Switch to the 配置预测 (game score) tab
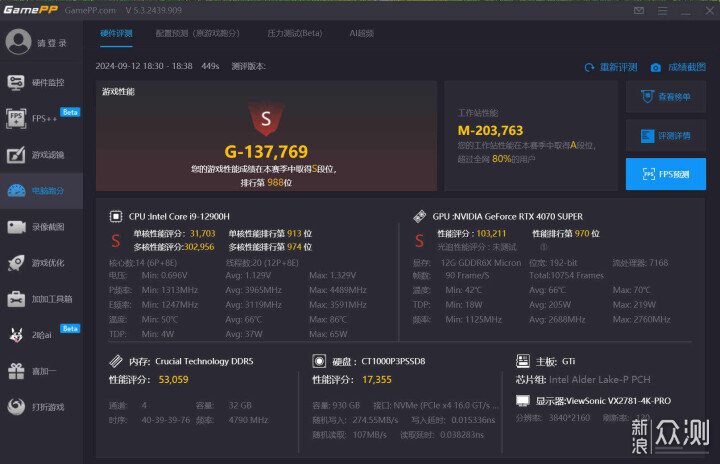This screenshot has width=720, height=464. 197,33
